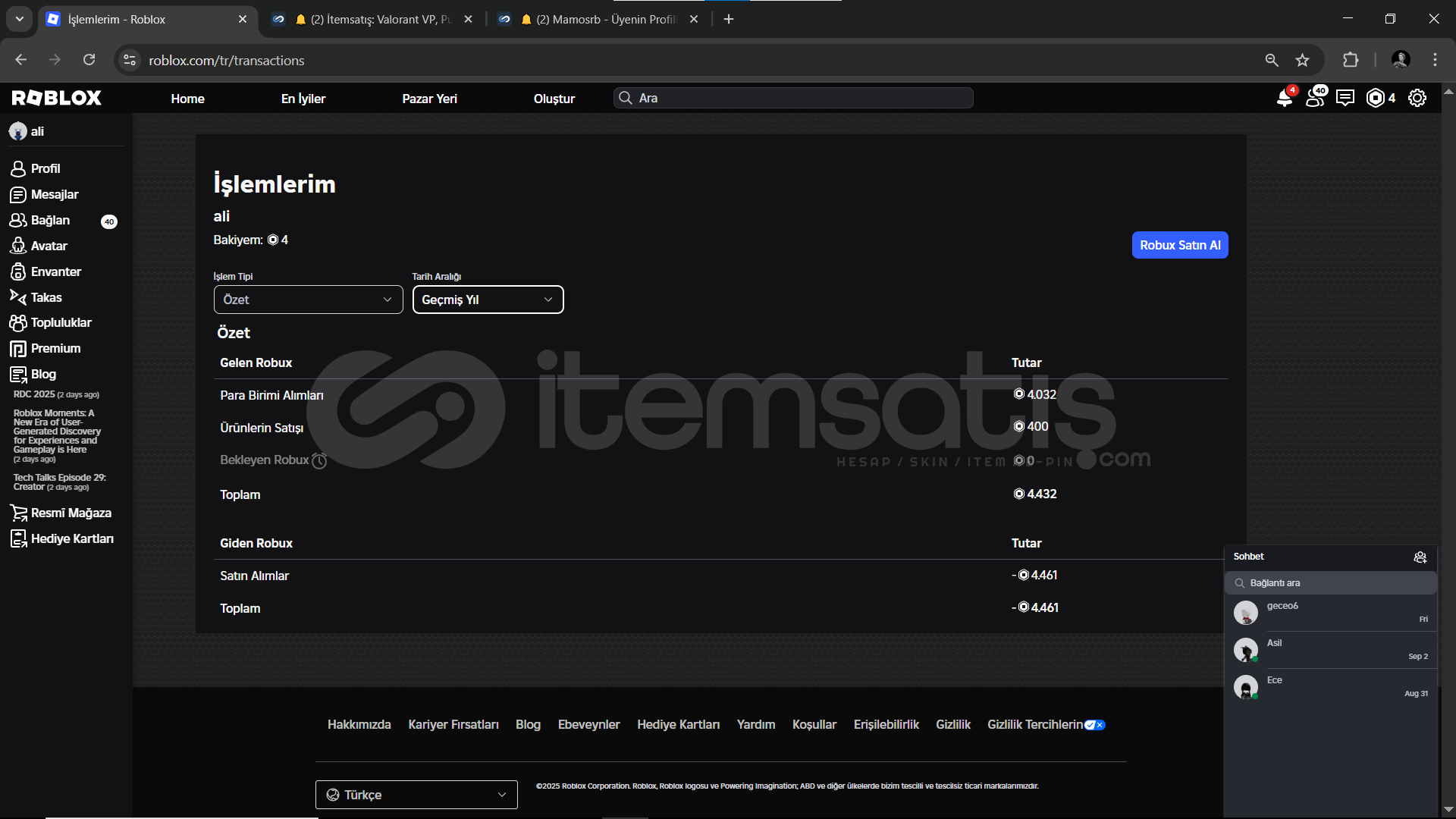This screenshot has width=1456, height=819.
Task: Click the Roblox logo
Action: pos(57,98)
